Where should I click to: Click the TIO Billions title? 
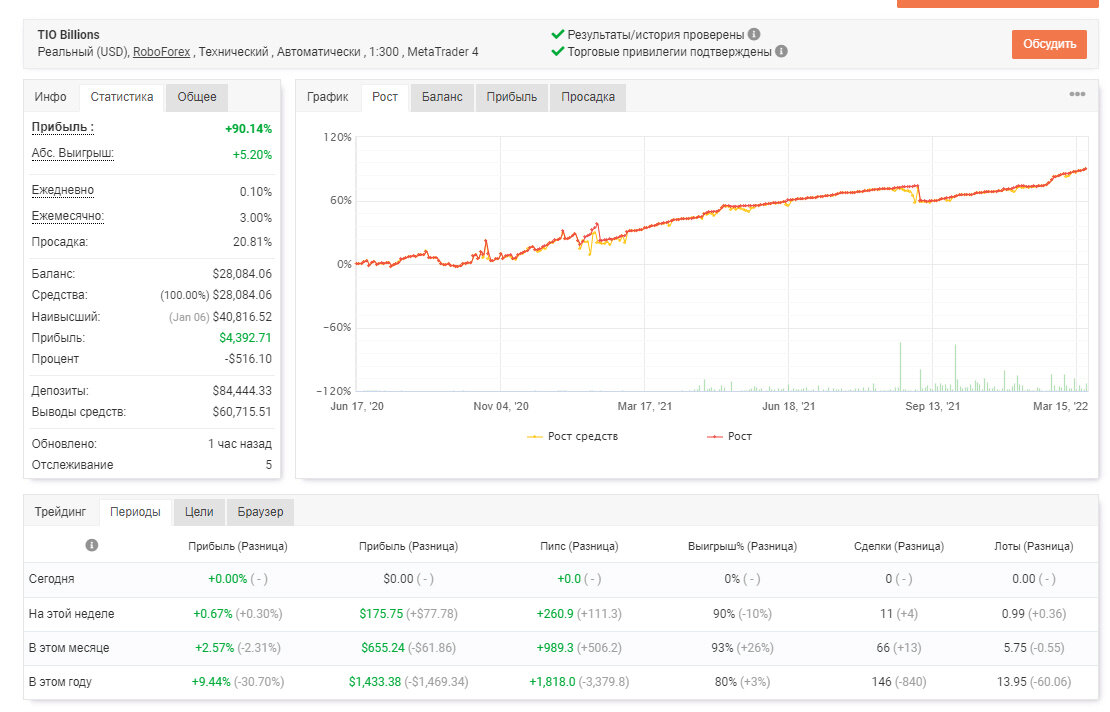click(x=69, y=35)
